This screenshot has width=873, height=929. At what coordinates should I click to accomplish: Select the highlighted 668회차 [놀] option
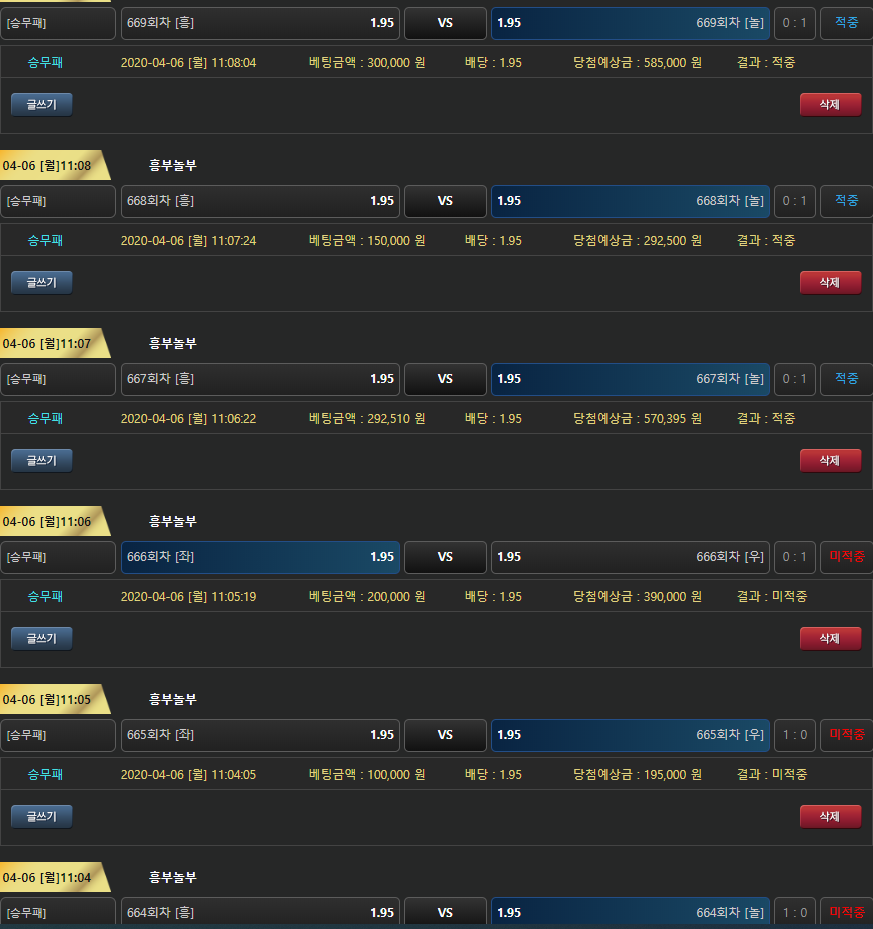(x=630, y=201)
